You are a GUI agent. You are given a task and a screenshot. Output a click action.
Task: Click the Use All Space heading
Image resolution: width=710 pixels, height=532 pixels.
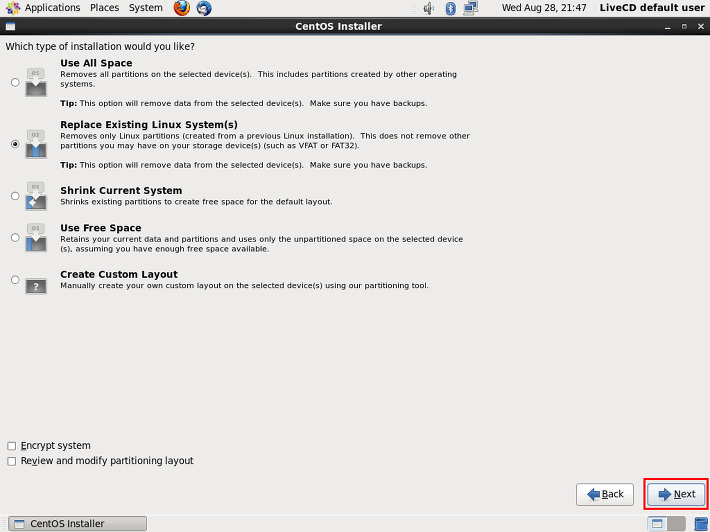(x=96, y=63)
